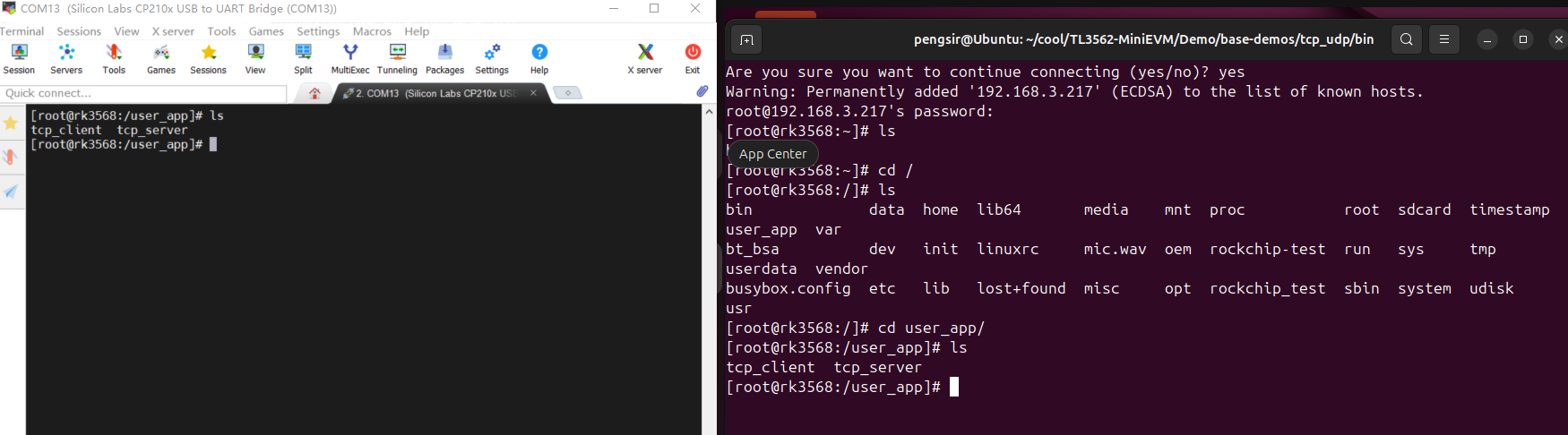Open the Macros menu
This screenshot has height=435, width=1568.
[x=372, y=31]
